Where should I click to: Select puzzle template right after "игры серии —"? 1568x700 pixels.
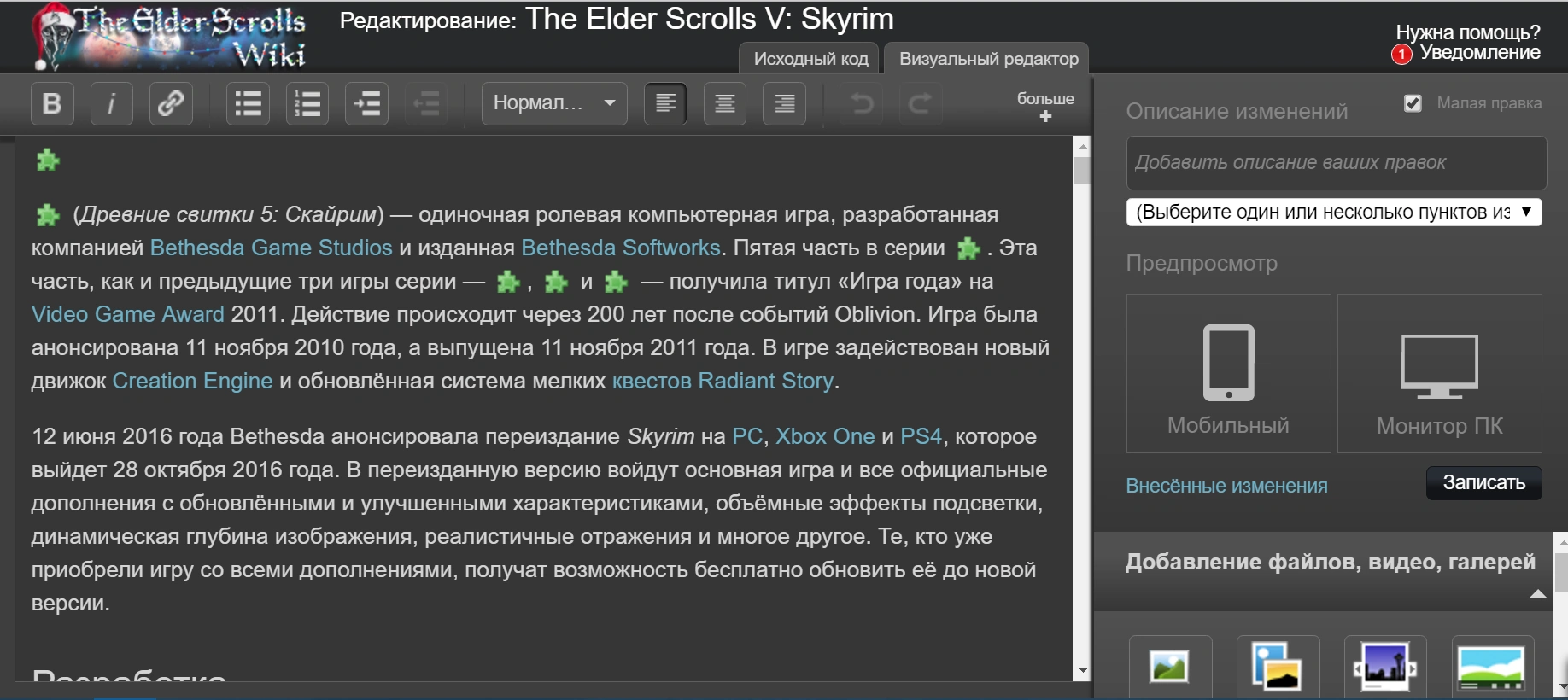508,281
